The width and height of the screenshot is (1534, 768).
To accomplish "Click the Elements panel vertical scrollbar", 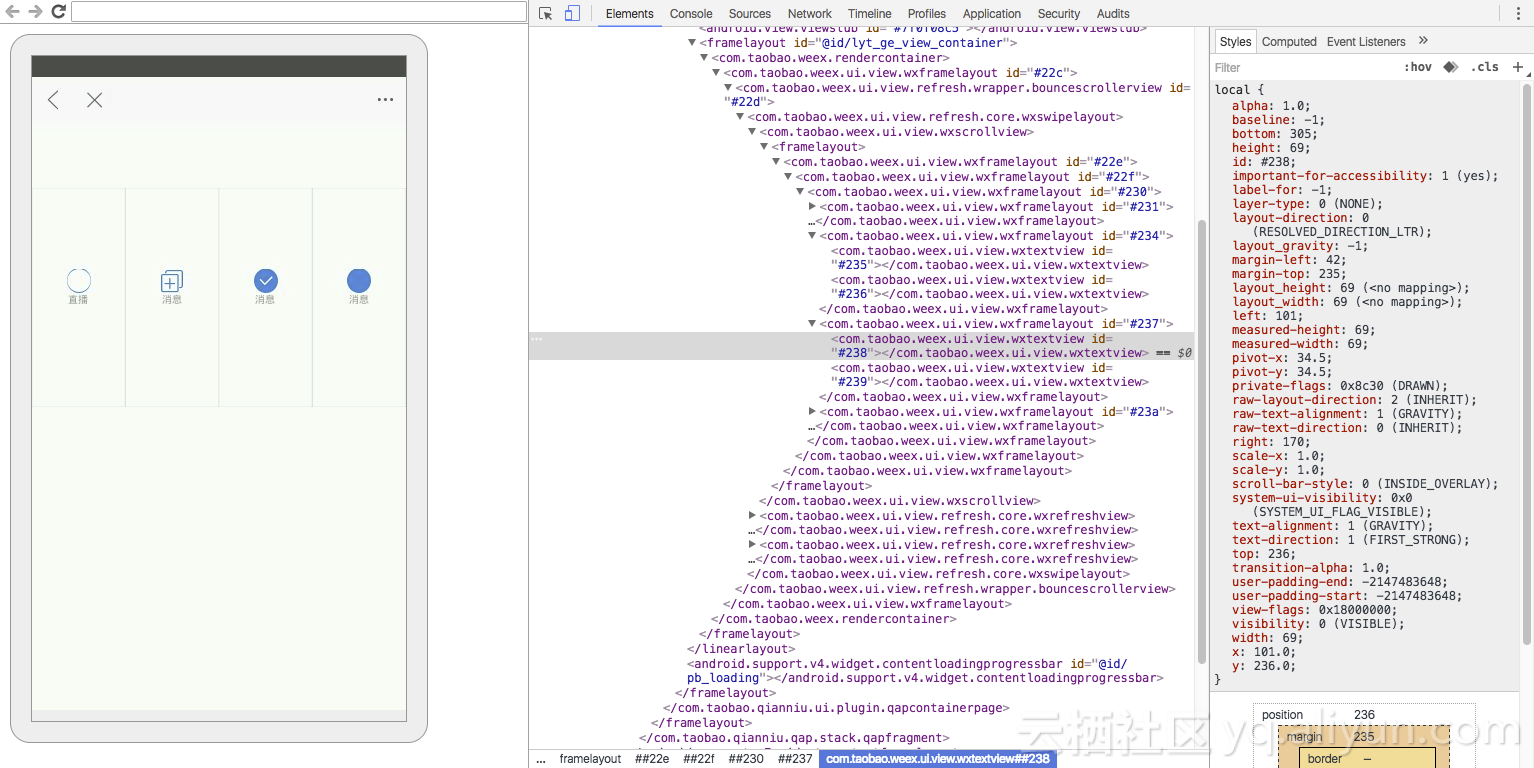I will pyautogui.click(x=1201, y=440).
